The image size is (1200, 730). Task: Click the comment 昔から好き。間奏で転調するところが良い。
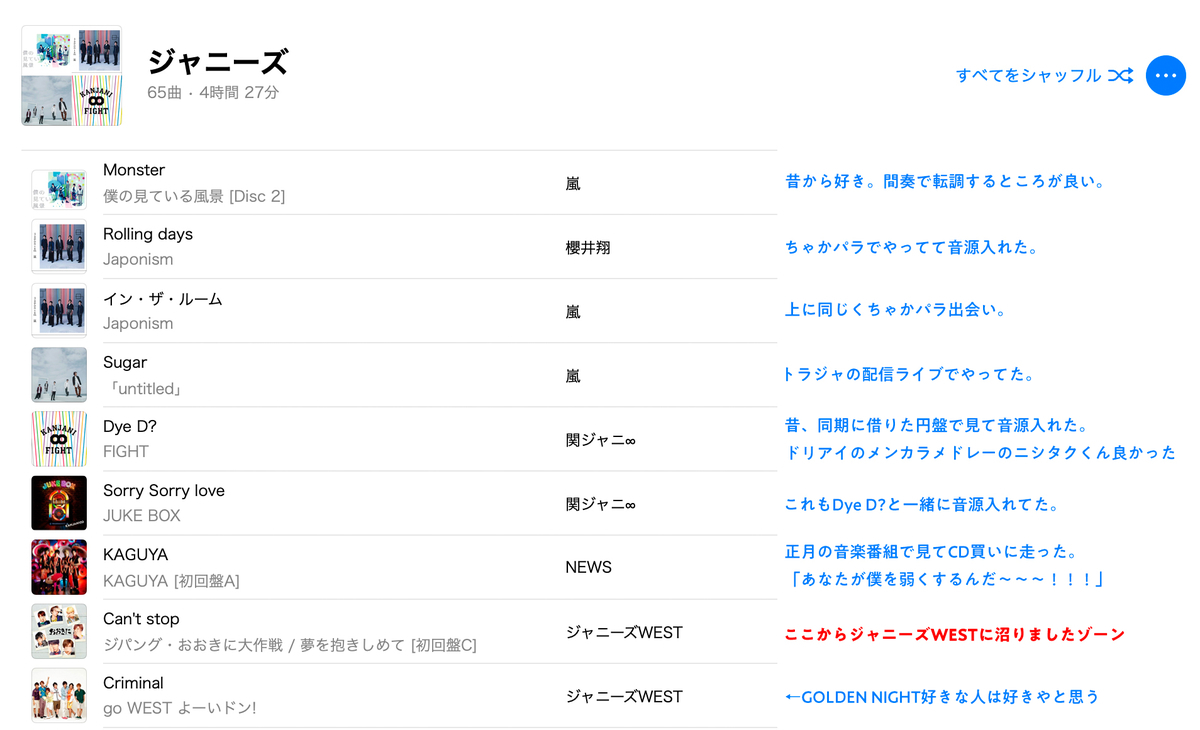click(945, 181)
